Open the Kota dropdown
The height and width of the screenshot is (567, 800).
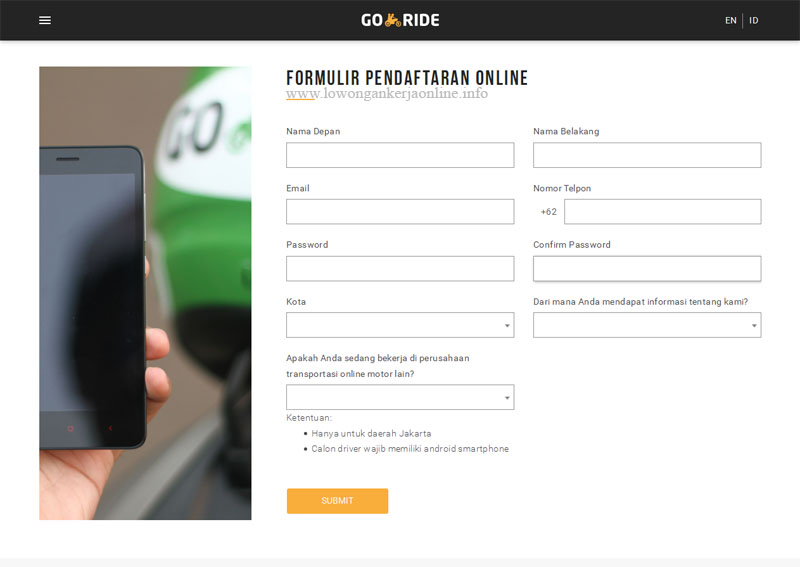400,325
